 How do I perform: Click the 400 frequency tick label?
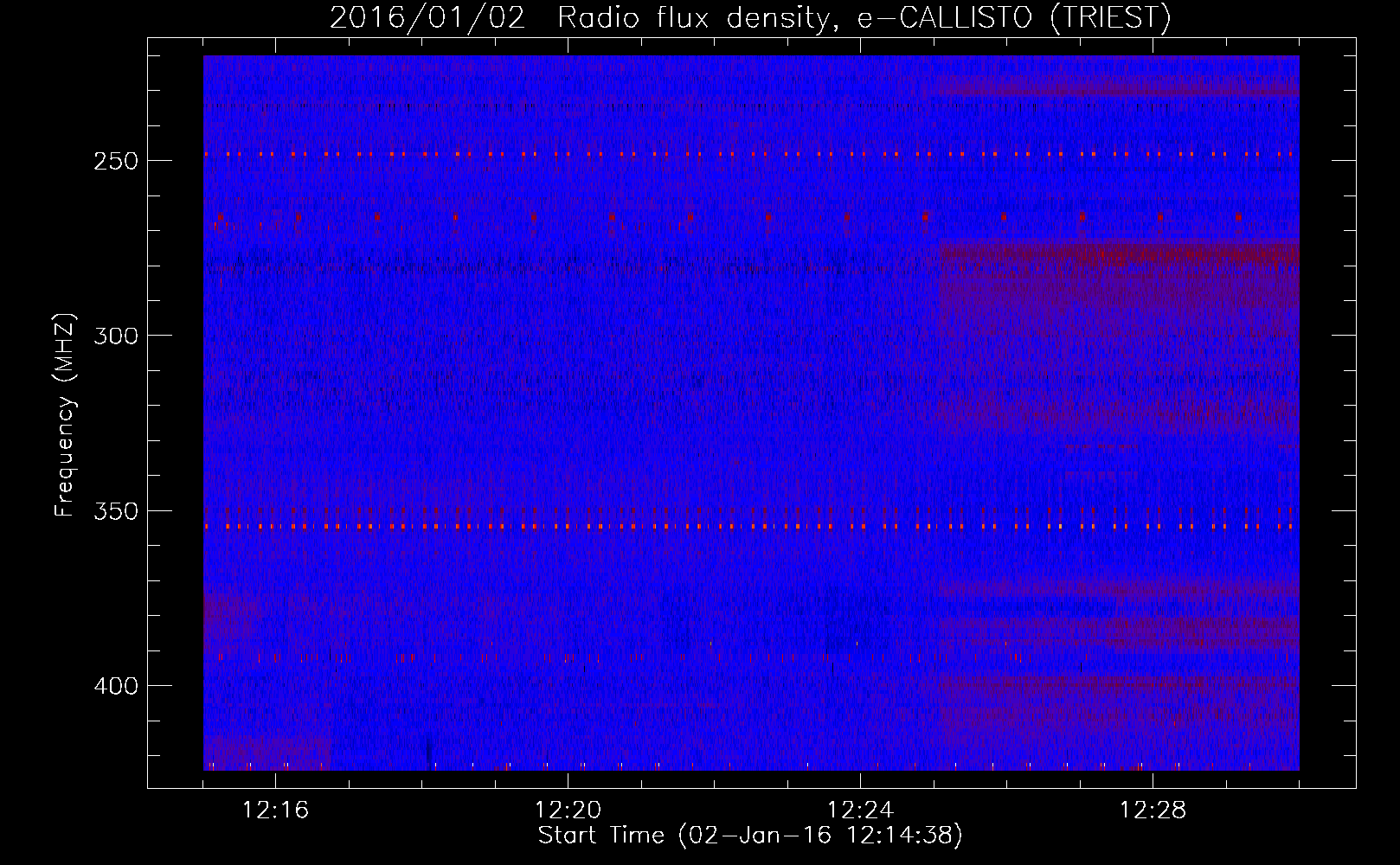coord(116,686)
